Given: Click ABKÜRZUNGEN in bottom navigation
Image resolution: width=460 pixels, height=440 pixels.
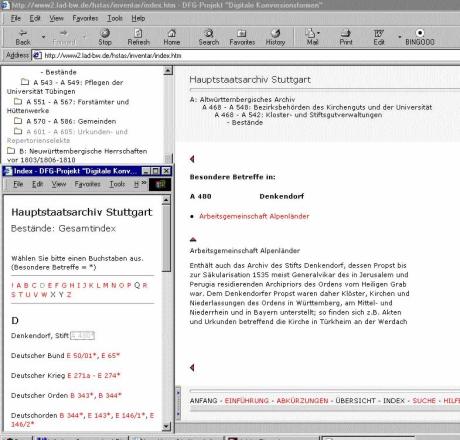Looking at the screenshot, I should (302, 401).
